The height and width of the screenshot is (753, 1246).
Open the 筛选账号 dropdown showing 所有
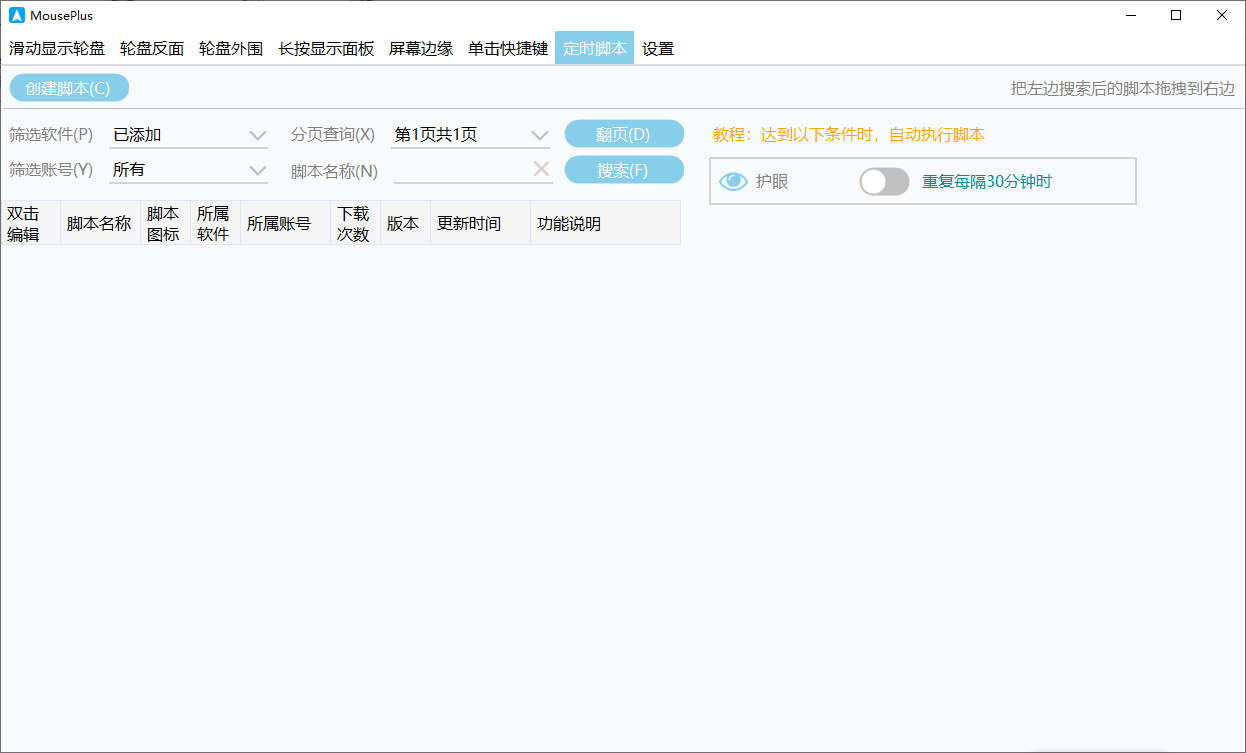[x=188, y=170]
